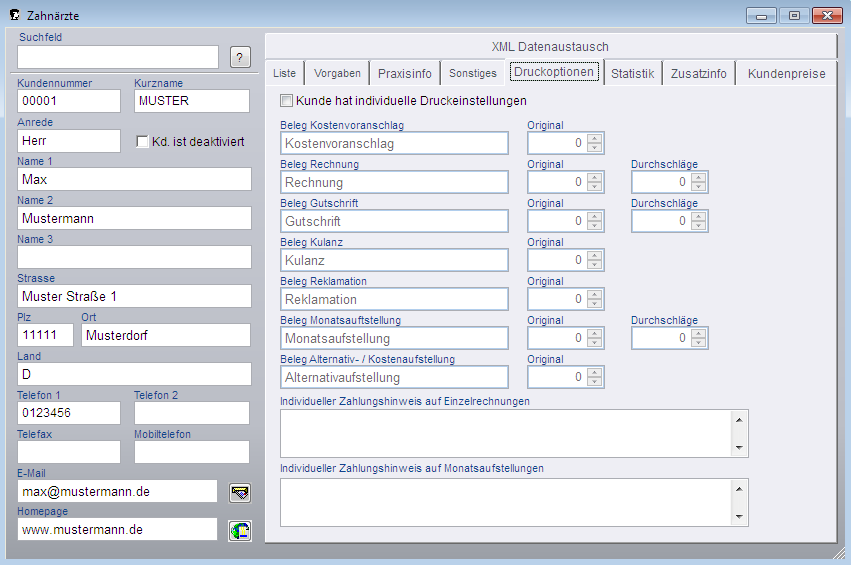Viewport: 851px width, 565px height.
Task: Click the question mark search help button
Action: (x=240, y=57)
